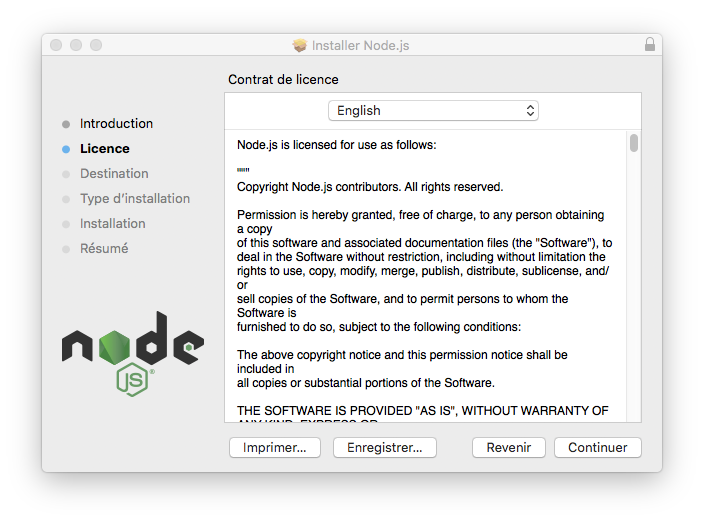Click the package icon beside Installer Node.js
704x522 pixels.
click(299, 45)
